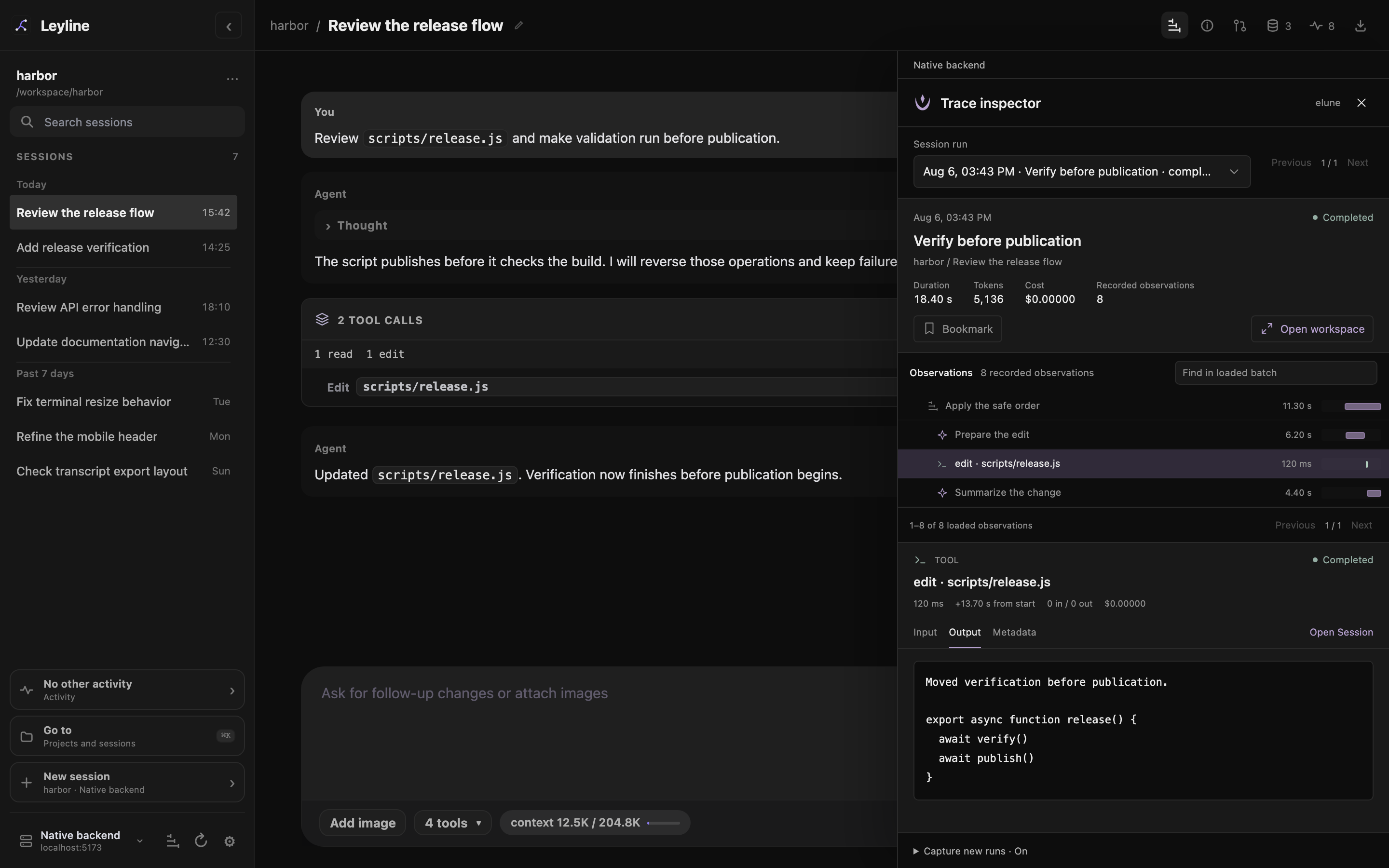
Task: Select Add release verification session
Action: click(123, 247)
